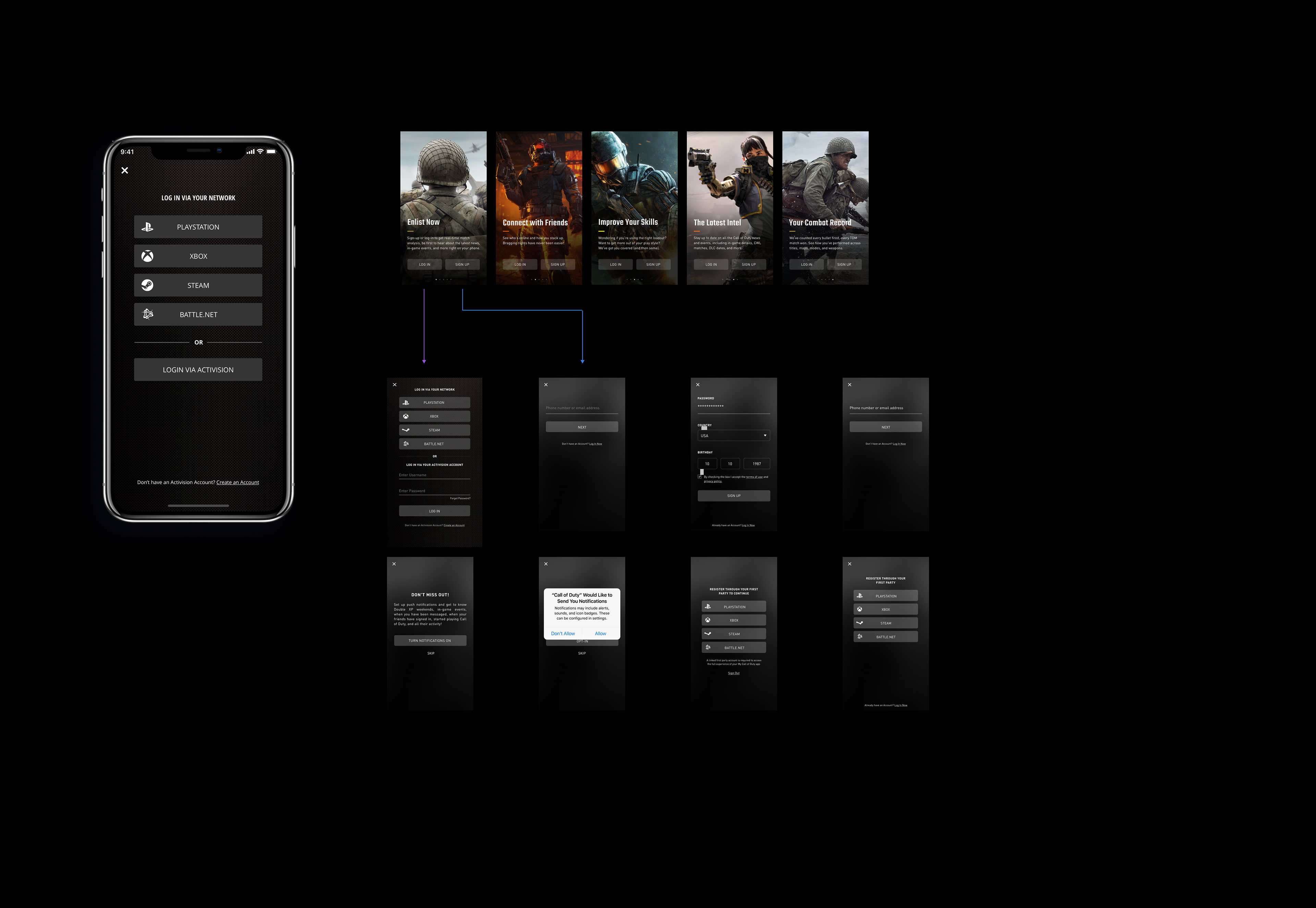This screenshot has height=908, width=1316.
Task: Click Battle.net icon on 'Register Through Your First Party' screen
Action: point(860,637)
